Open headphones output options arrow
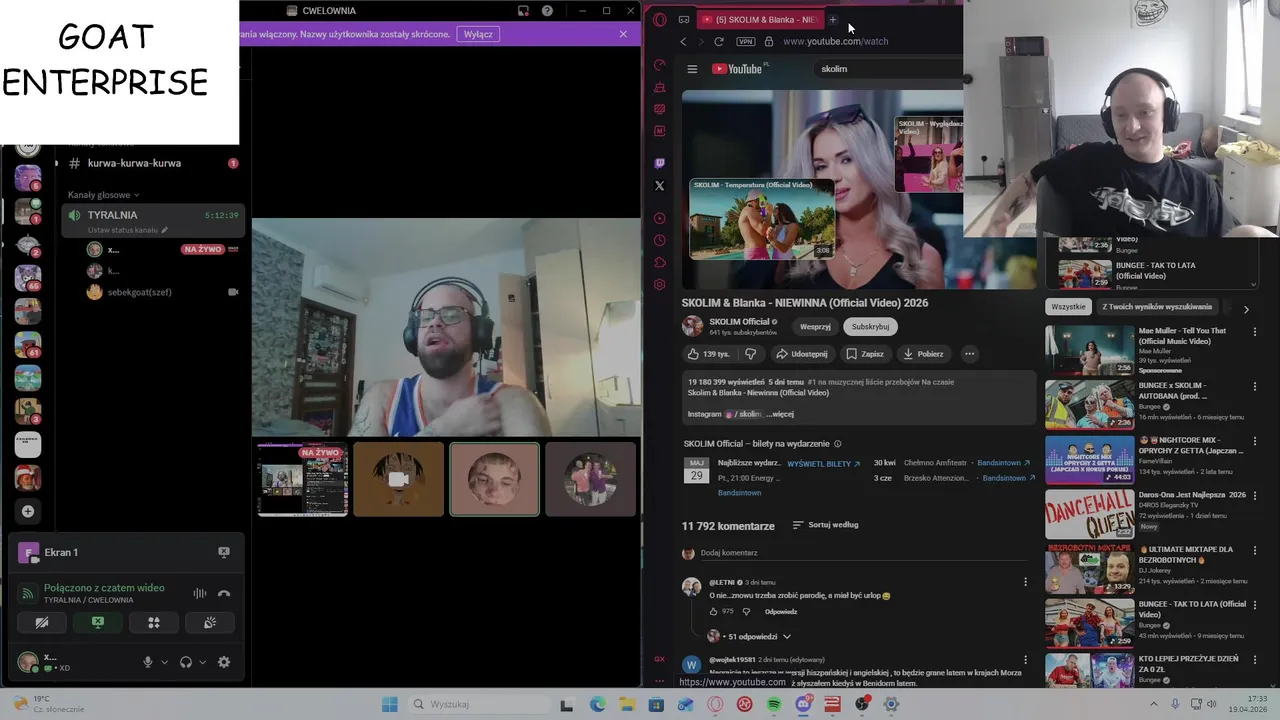Screen dimensions: 1280x720 point(202,662)
